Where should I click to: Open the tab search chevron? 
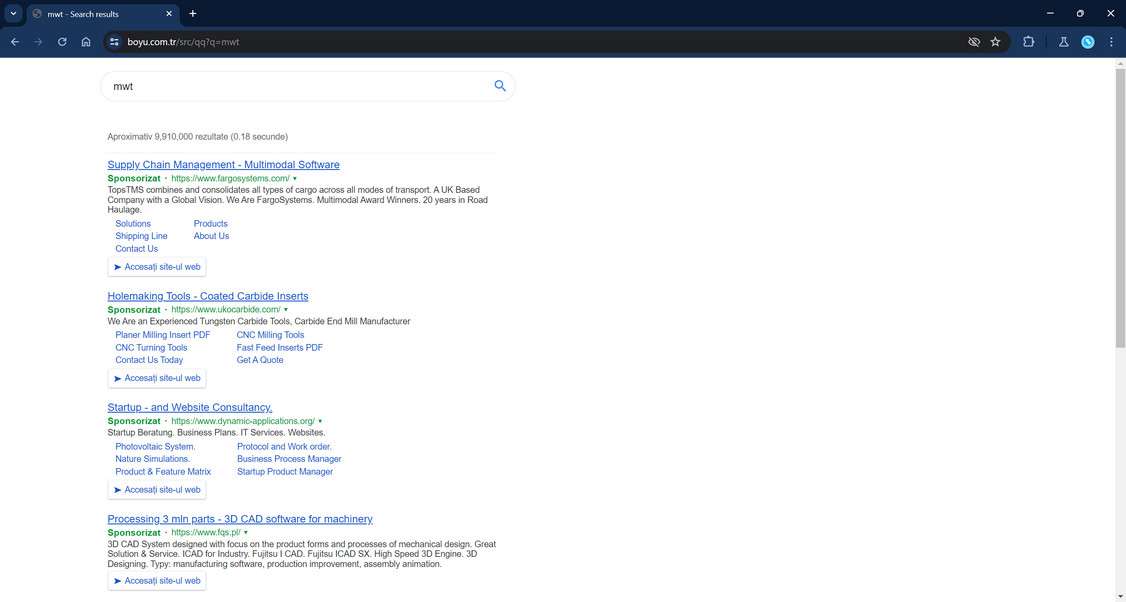(x=13, y=14)
